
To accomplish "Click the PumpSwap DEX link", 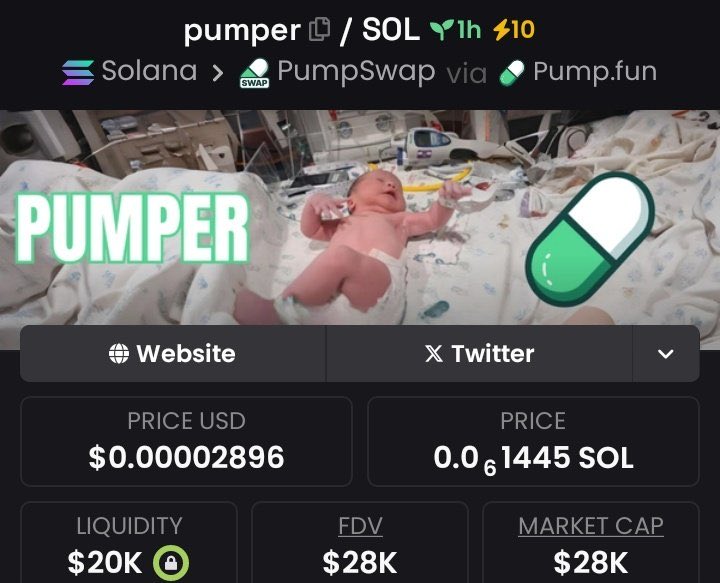I will [337, 73].
